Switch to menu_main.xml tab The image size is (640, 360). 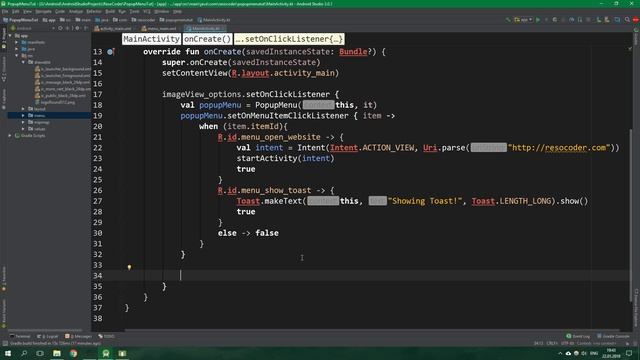(161, 29)
